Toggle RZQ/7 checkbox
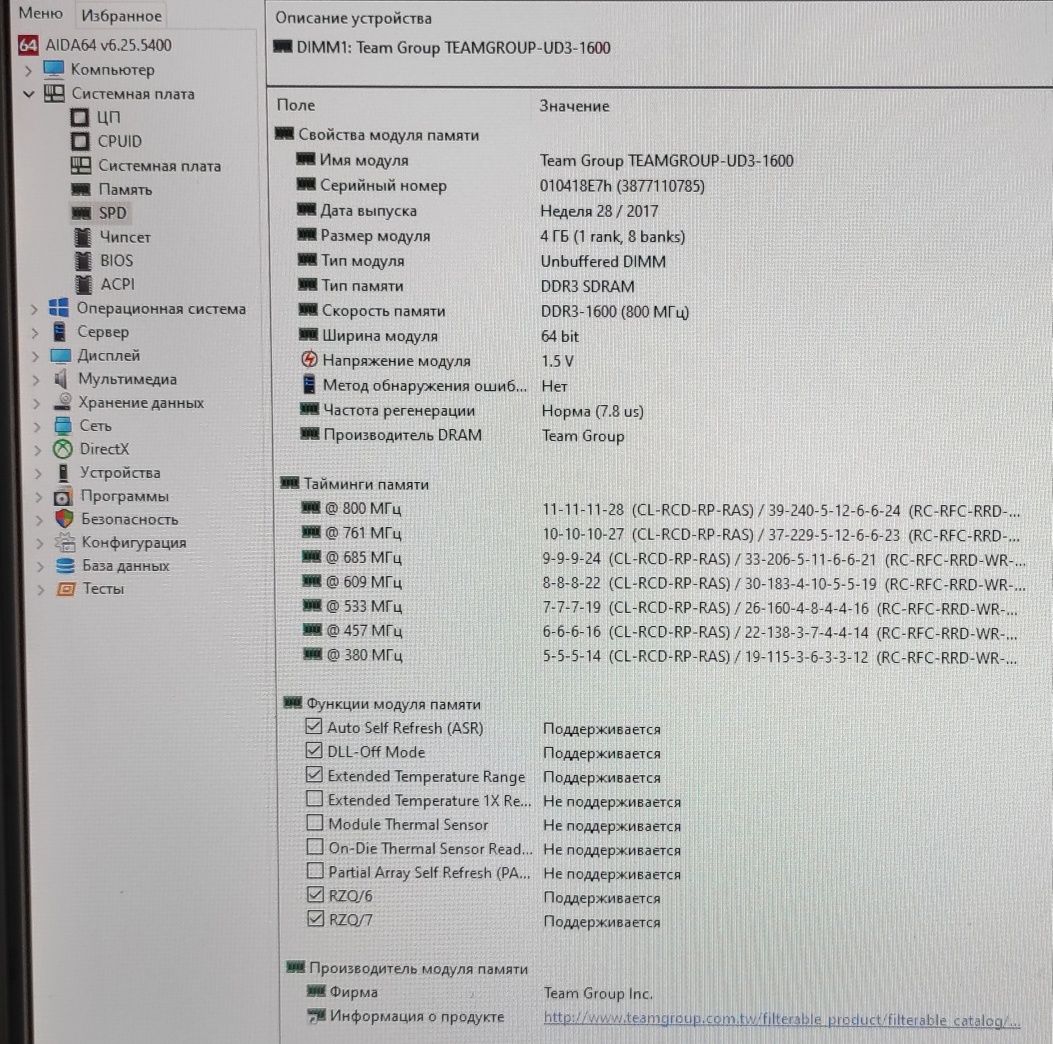1053x1044 pixels. [316, 918]
